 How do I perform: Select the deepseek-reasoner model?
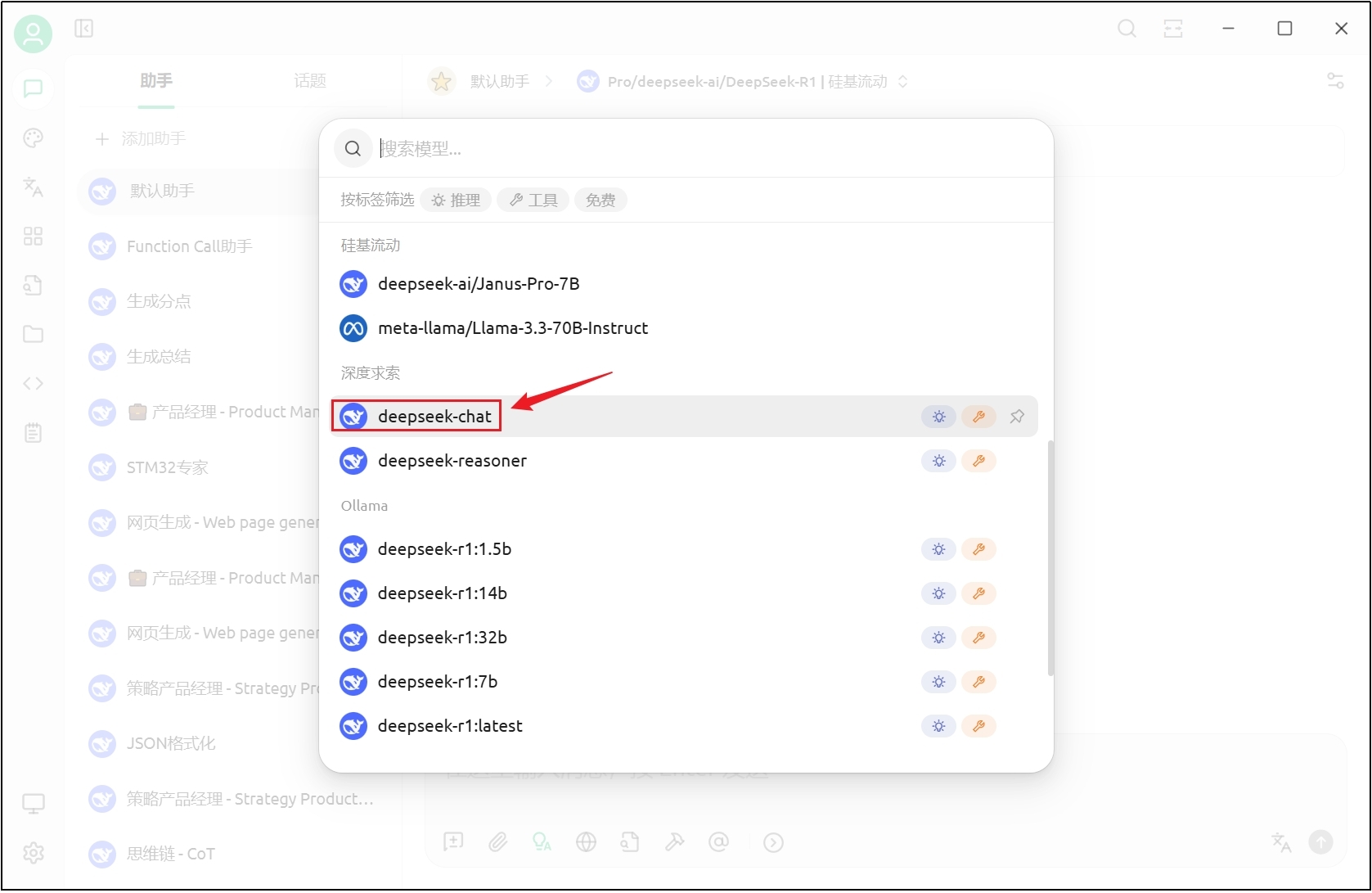(x=685, y=461)
